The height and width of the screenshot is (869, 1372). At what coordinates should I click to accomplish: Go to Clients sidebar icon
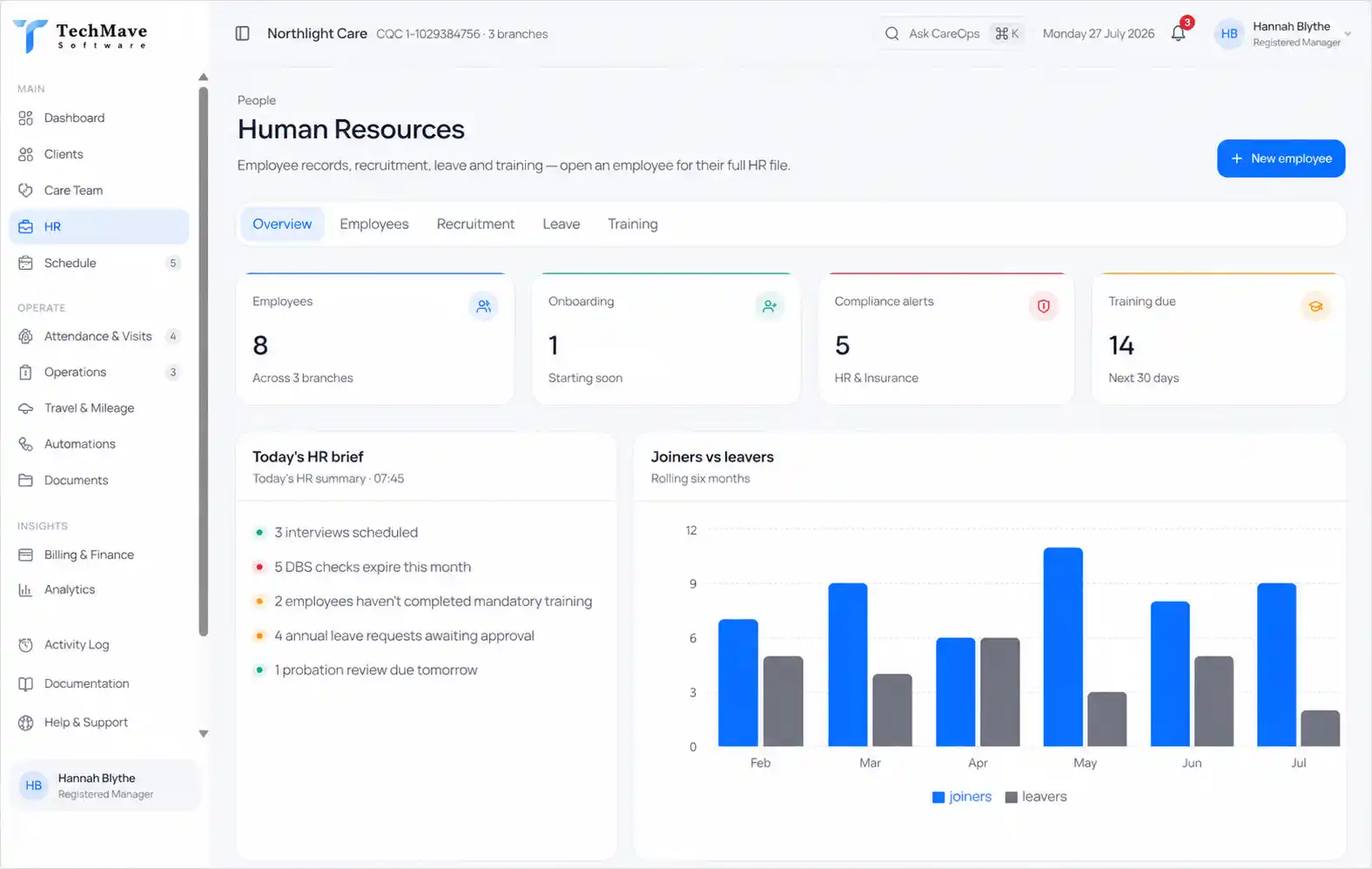point(26,154)
